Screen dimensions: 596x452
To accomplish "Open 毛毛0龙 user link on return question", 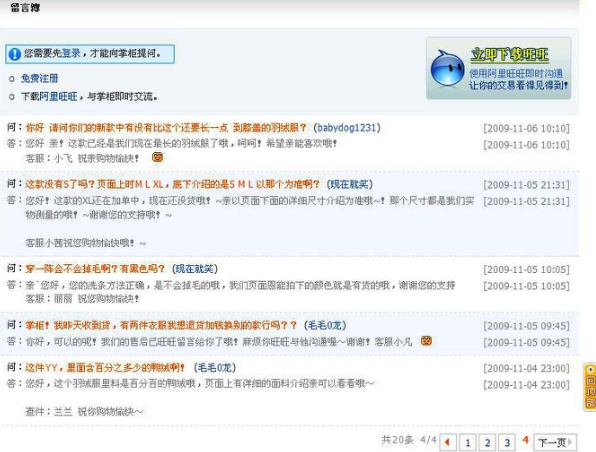I will 325,325.
